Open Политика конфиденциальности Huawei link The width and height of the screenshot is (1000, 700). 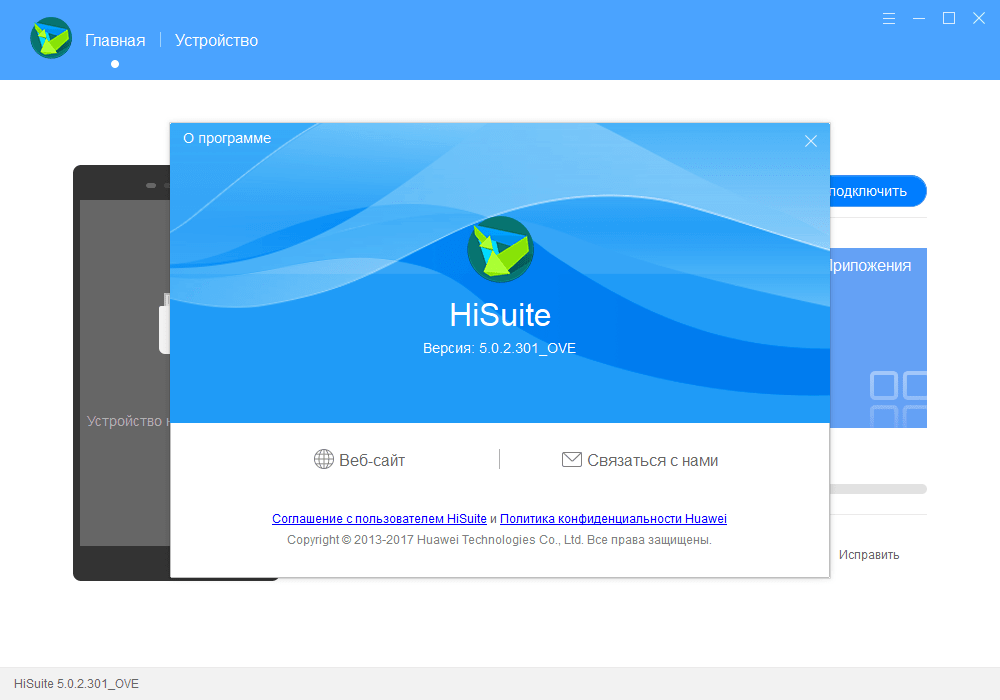(613, 519)
